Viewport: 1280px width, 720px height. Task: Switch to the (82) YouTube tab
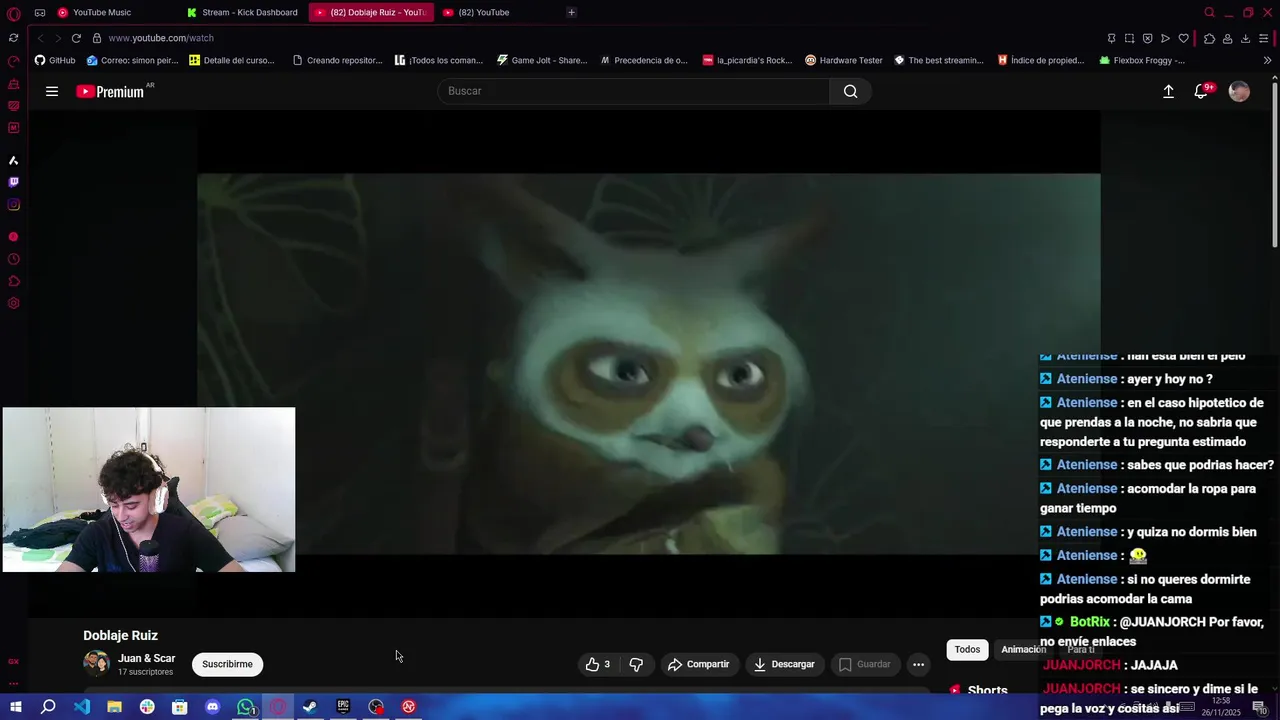[x=485, y=12]
